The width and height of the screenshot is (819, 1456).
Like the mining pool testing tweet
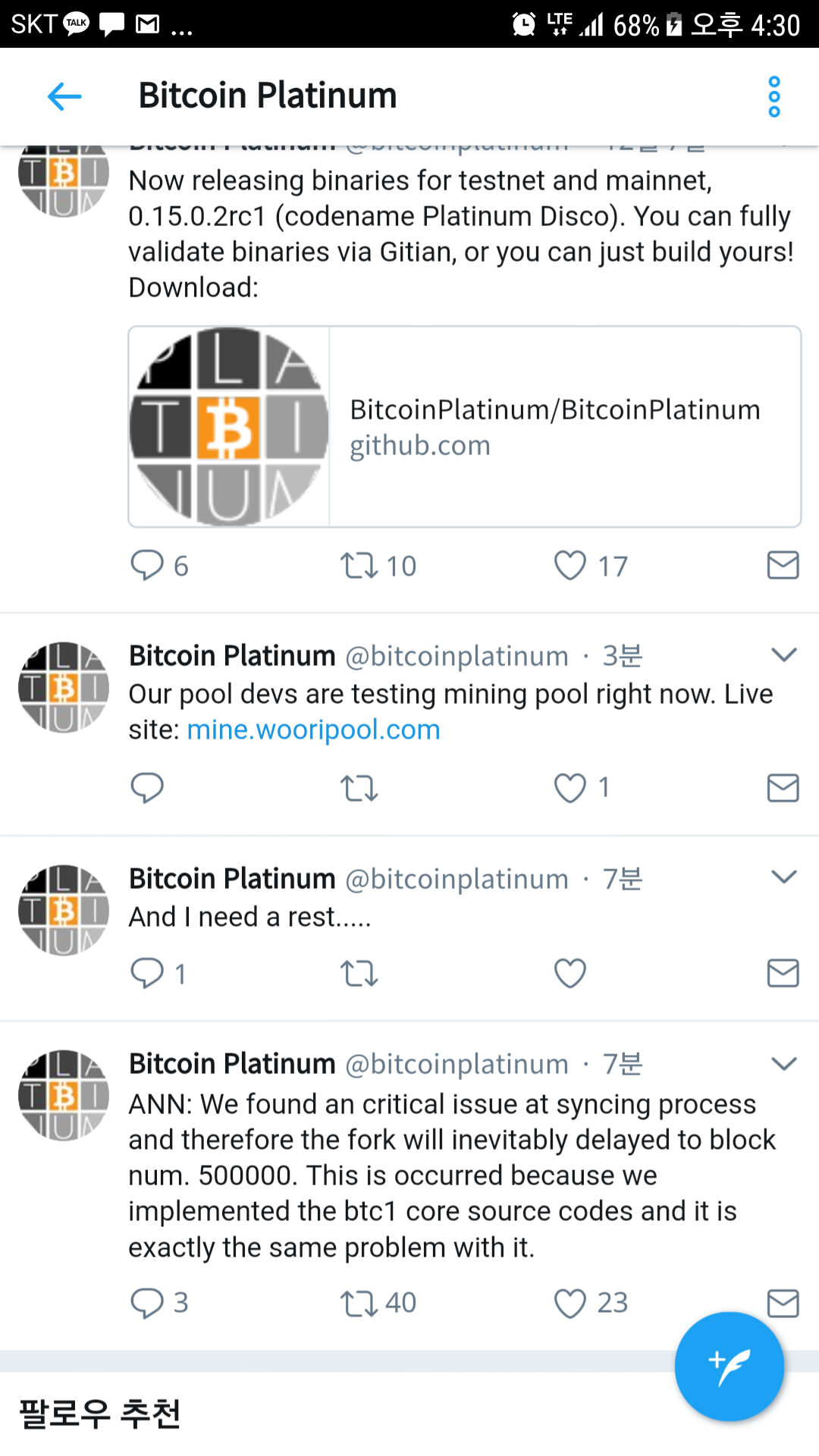570,788
